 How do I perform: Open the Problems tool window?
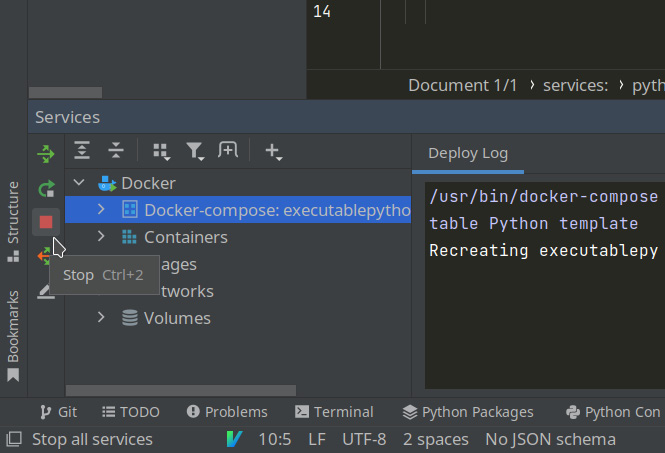tap(227, 412)
